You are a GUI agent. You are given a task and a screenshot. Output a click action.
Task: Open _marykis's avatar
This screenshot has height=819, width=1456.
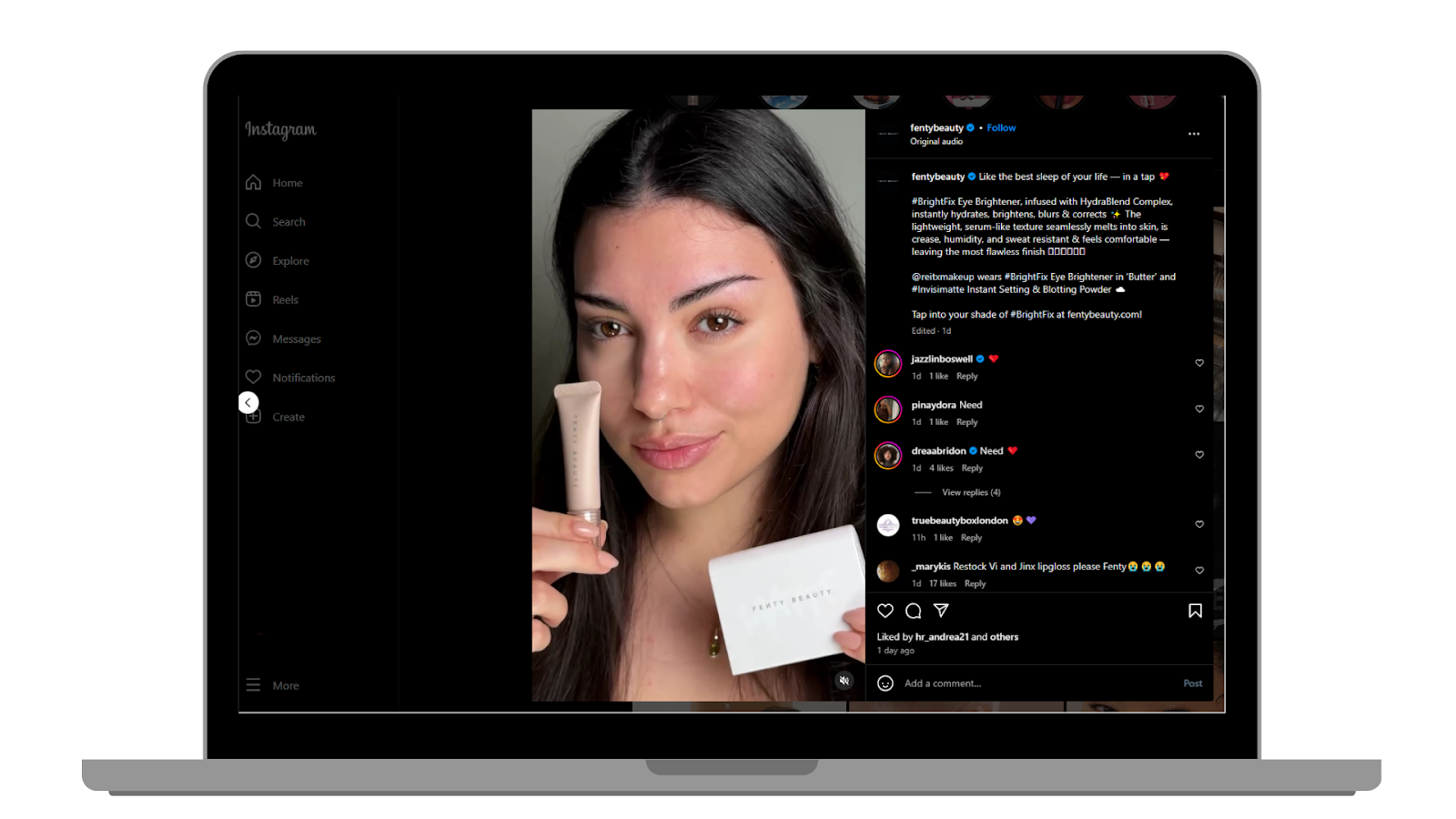coord(888,571)
